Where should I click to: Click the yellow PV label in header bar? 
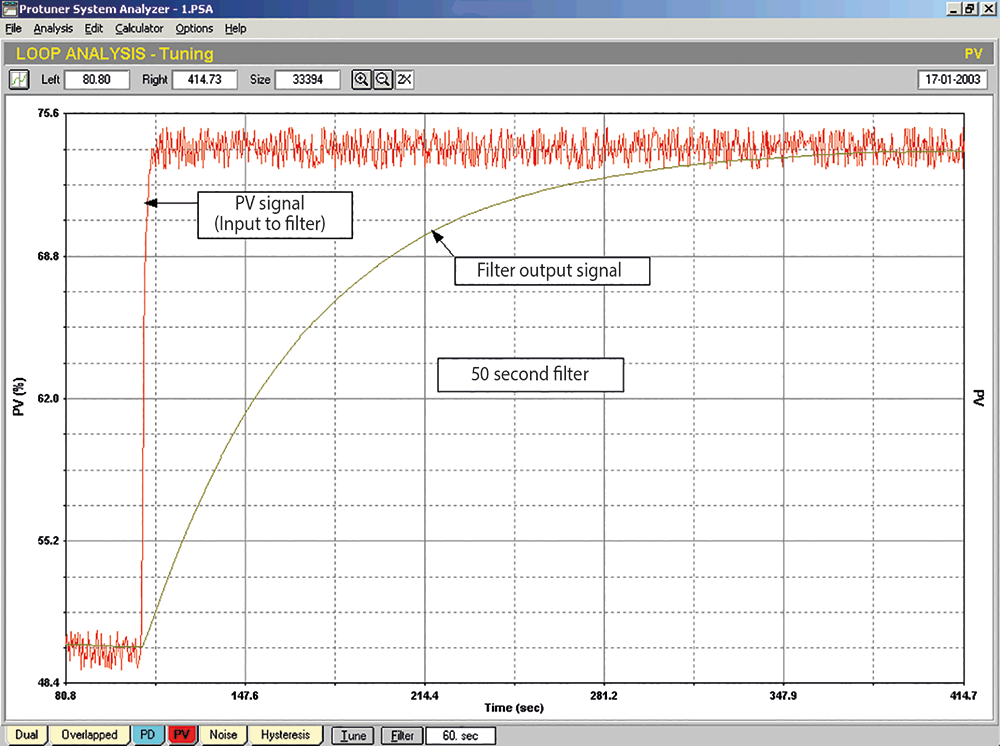pyautogui.click(x=974, y=54)
